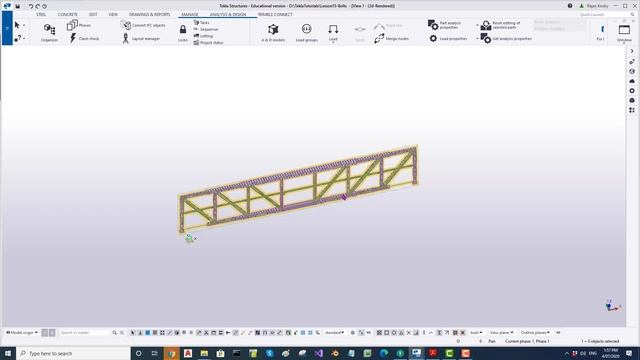Open Task View on the taskbar

155,353
